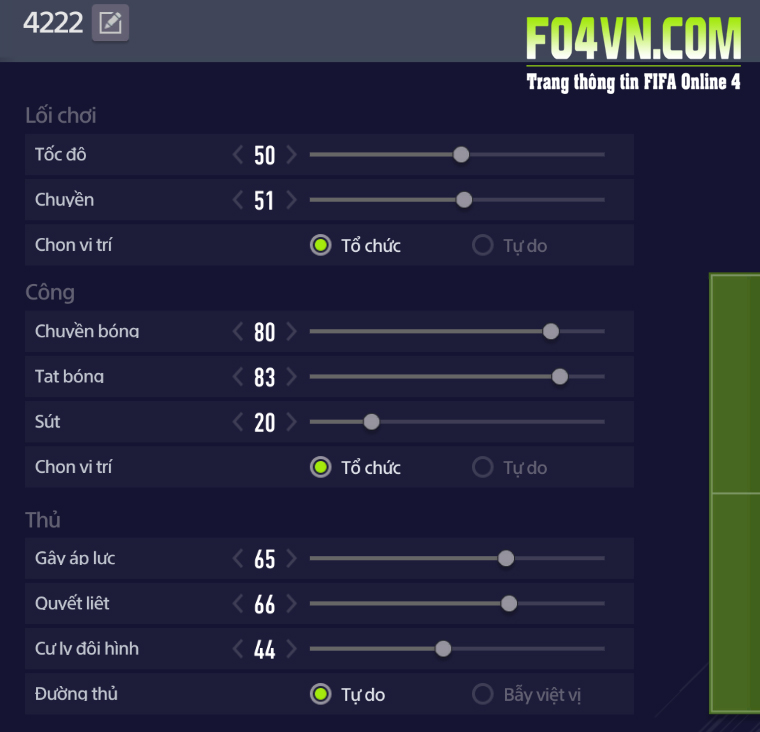Click the Sút slider handle

coord(371,422)
